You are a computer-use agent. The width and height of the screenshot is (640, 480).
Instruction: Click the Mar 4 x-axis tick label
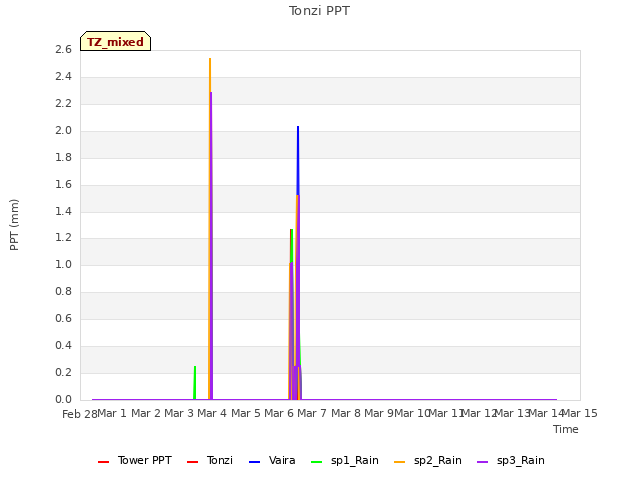(212, 413)
